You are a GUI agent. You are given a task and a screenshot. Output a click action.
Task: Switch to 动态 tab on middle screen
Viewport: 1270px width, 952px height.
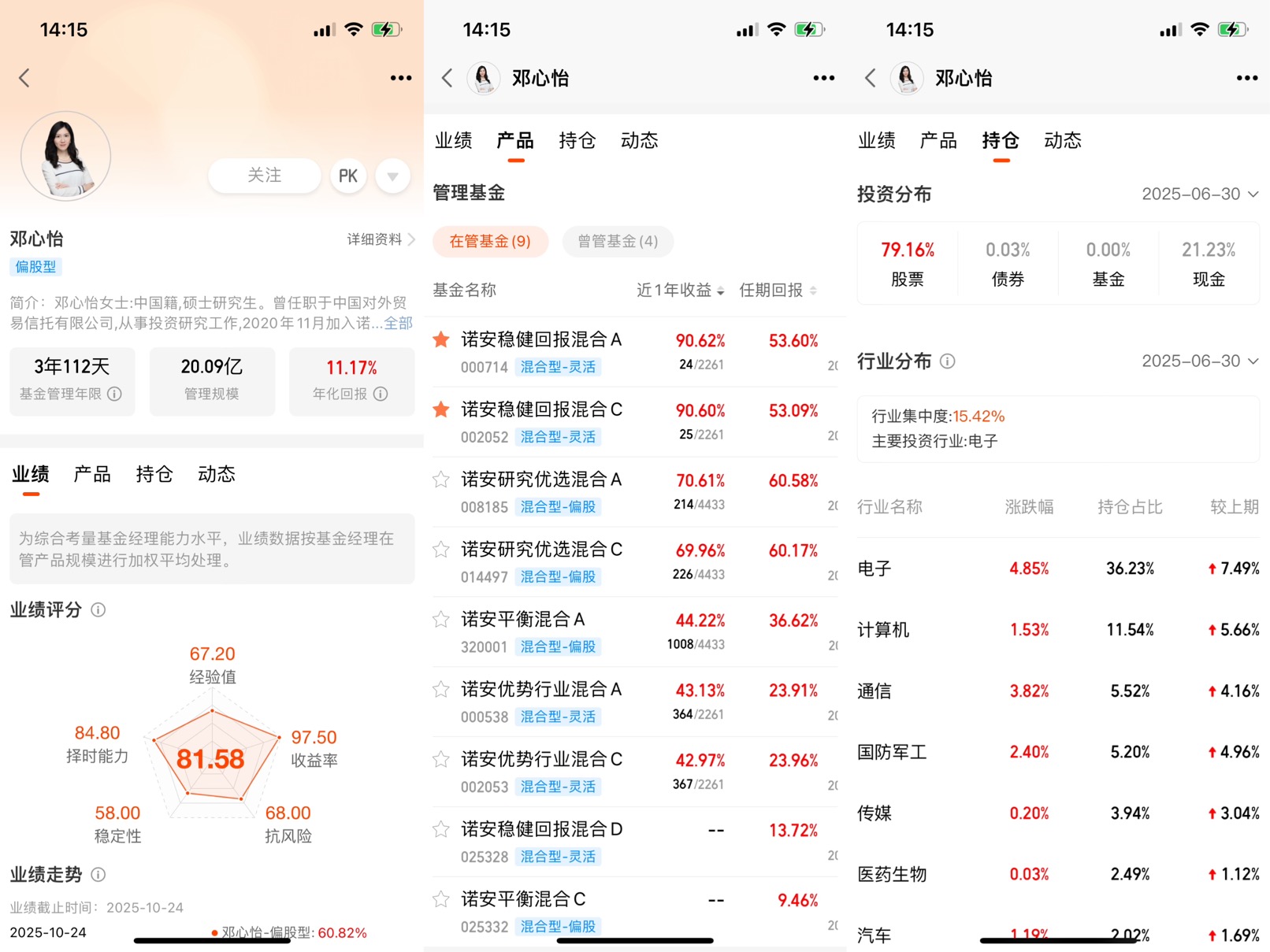click(x=640, y=141)
